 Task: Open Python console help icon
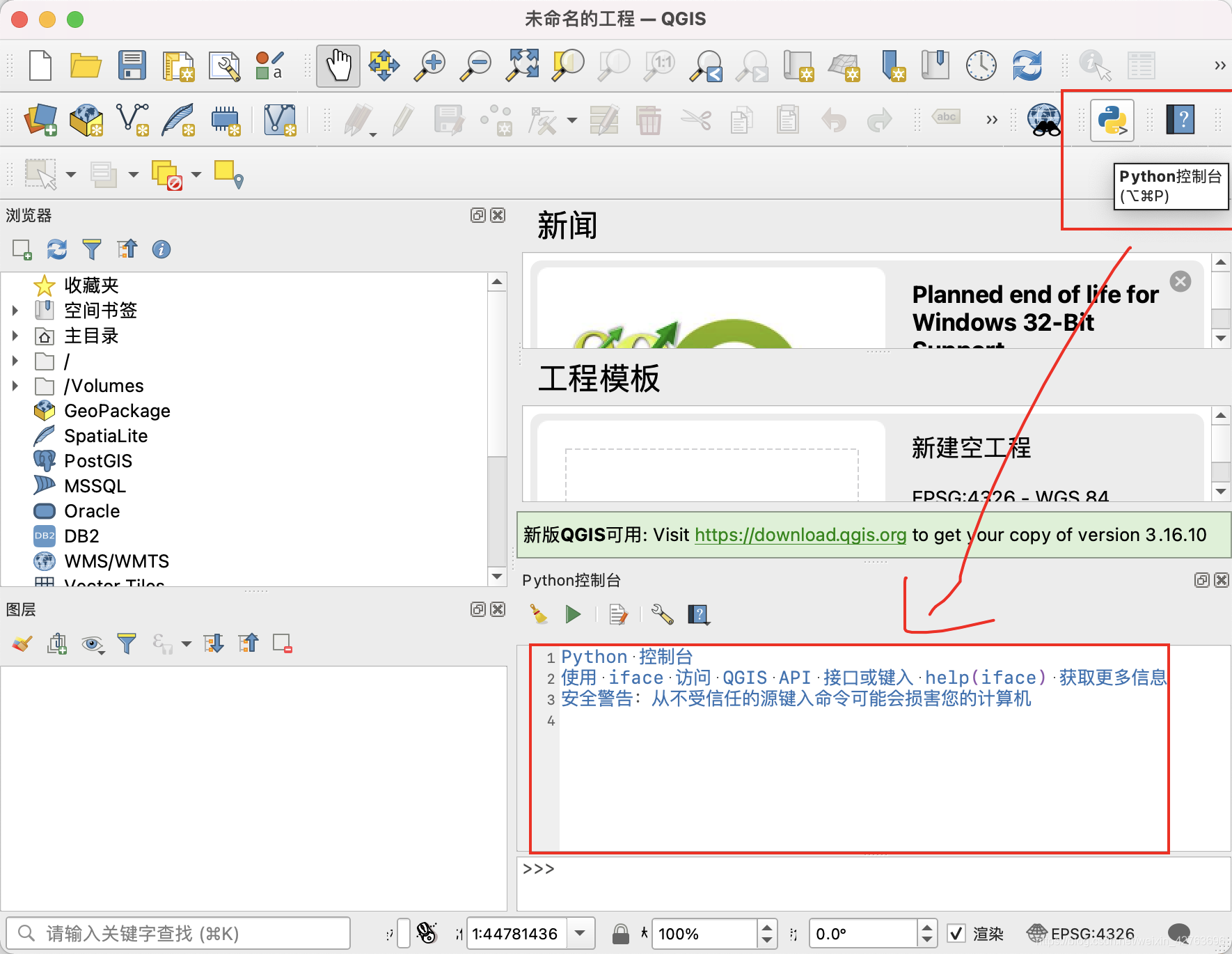click(698, 613)
